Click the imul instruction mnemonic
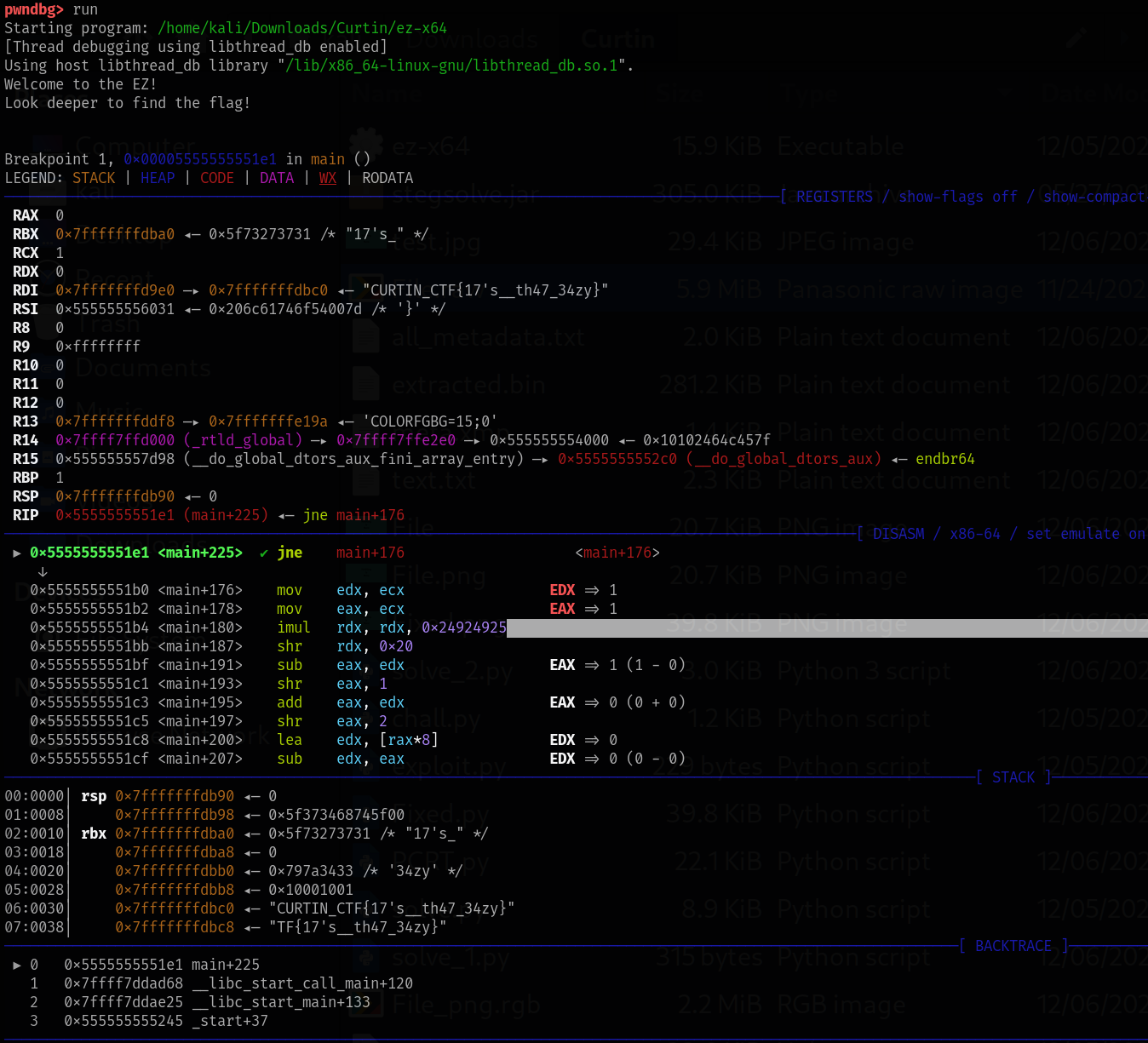This screenshot has height=1043, width=1148. pyautogui.click(x=294, y=628)
